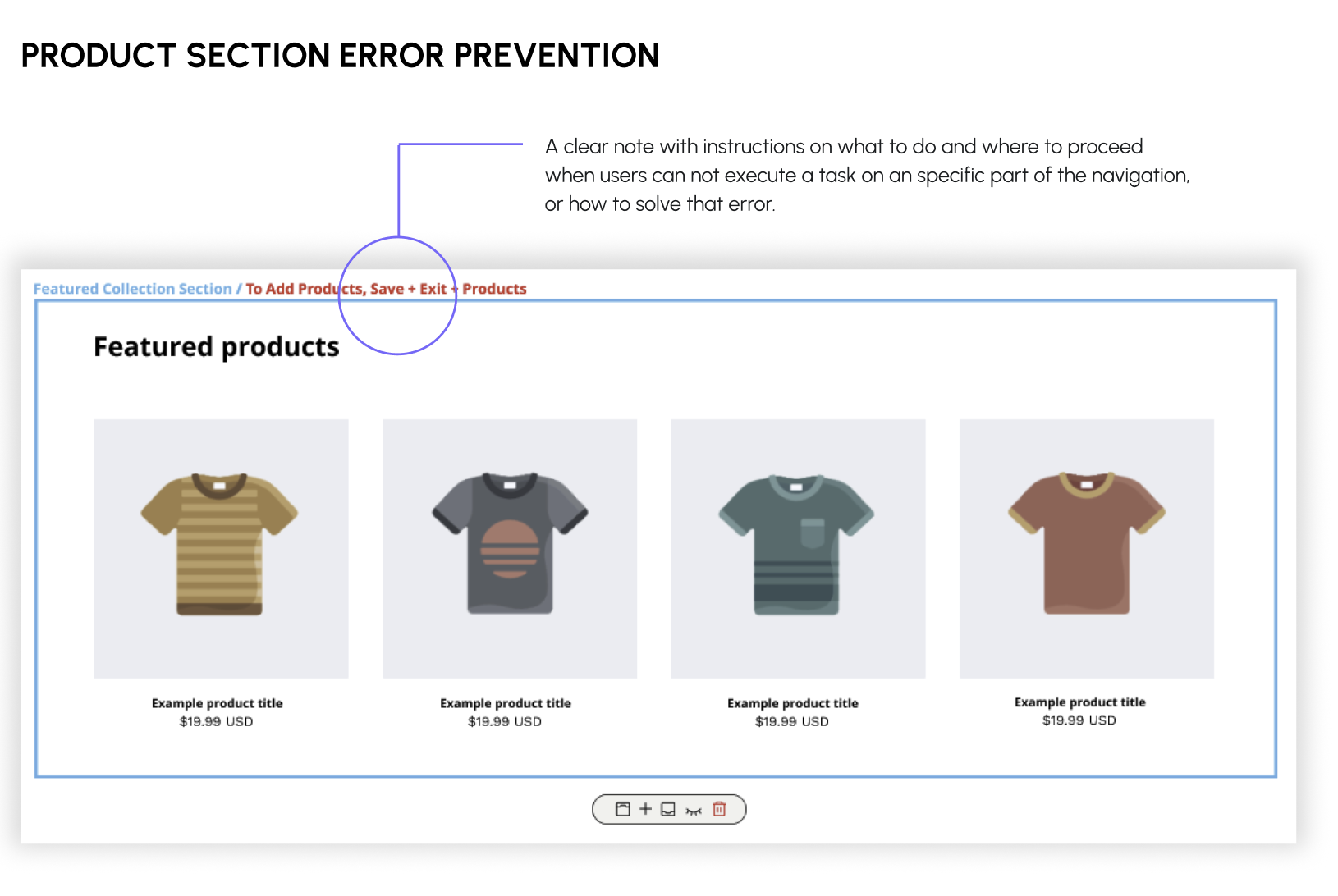Click the first product's $19.99 USD price
Screen dimensions: 1338x896
click(216, 721)
